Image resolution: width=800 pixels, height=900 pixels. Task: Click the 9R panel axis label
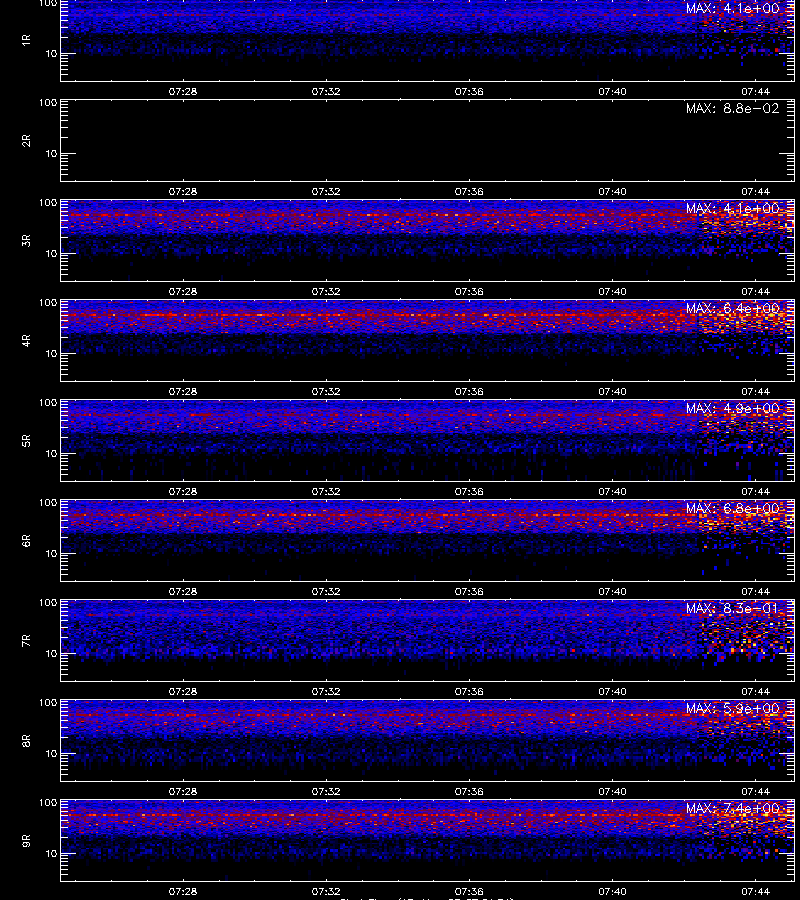[x=26, y=841]
